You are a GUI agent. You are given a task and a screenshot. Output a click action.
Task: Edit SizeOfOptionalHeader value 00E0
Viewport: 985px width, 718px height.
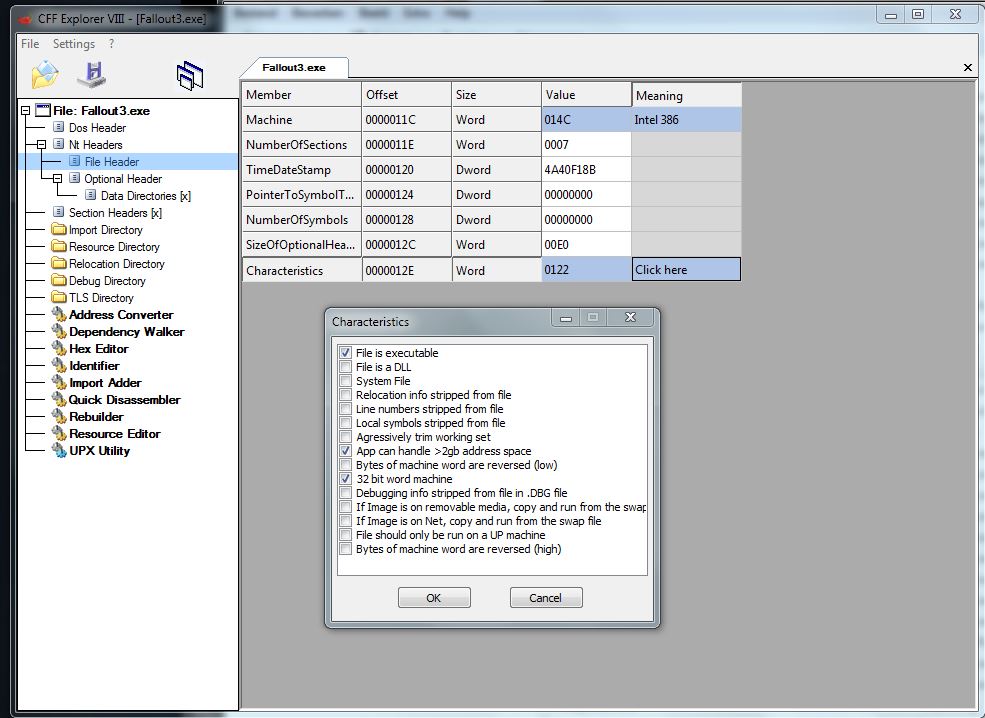click(x=586, y=244)
